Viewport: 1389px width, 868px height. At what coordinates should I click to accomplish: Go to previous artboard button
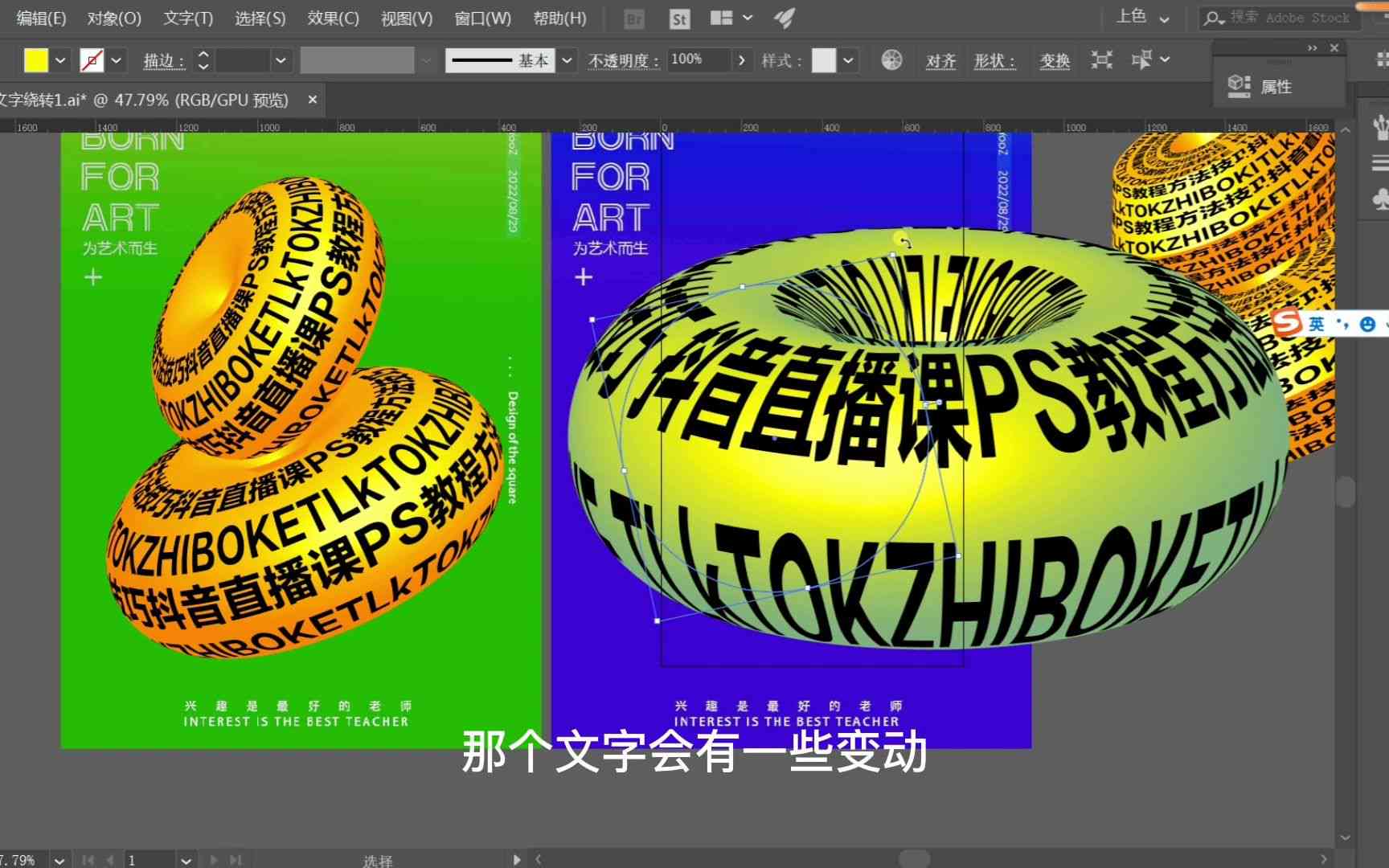pos(110,860)
